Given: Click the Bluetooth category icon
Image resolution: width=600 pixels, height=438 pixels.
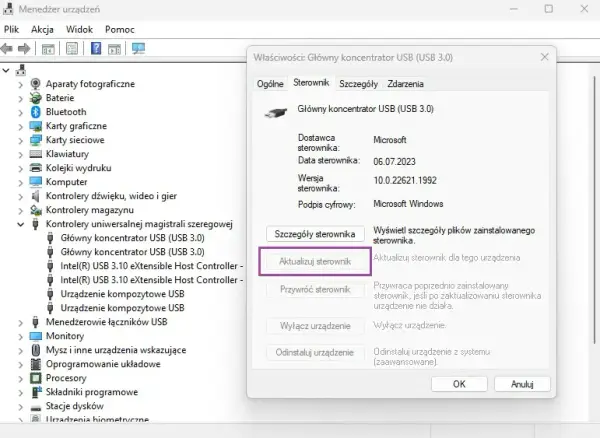Looking at the screenshot, I should pos(36,112).
